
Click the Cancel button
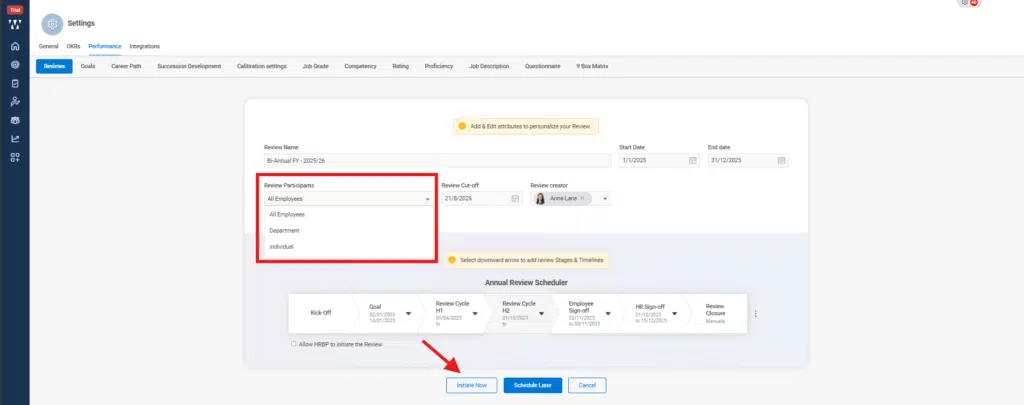[587, 385]
